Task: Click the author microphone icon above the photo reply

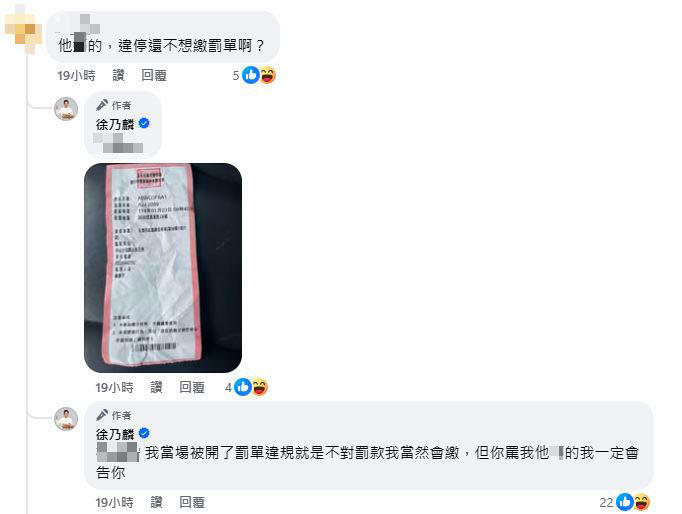Action: coord(102,105)
